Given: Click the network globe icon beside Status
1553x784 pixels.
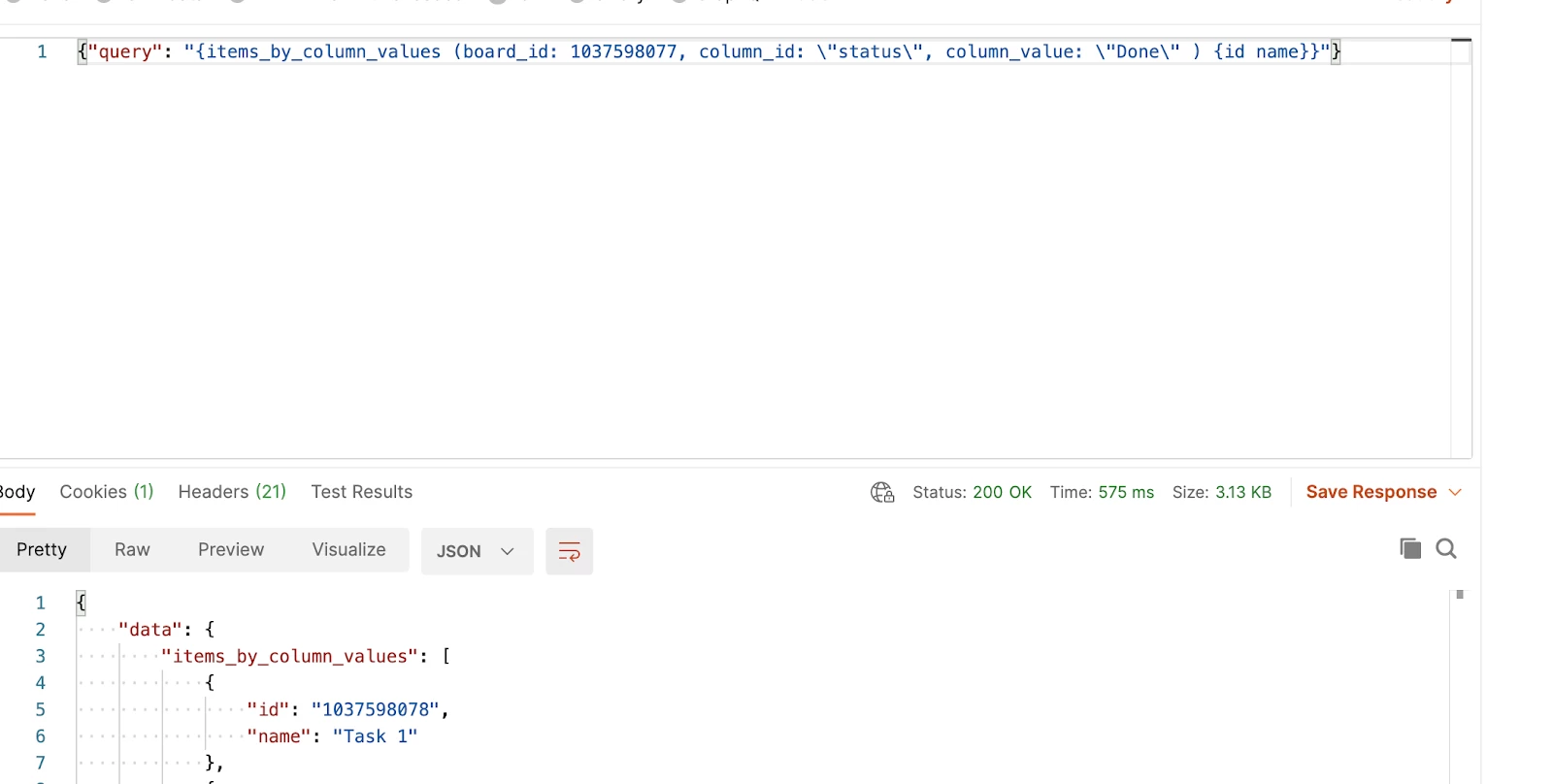Looking at the screenshot, I should coord(882,493).
